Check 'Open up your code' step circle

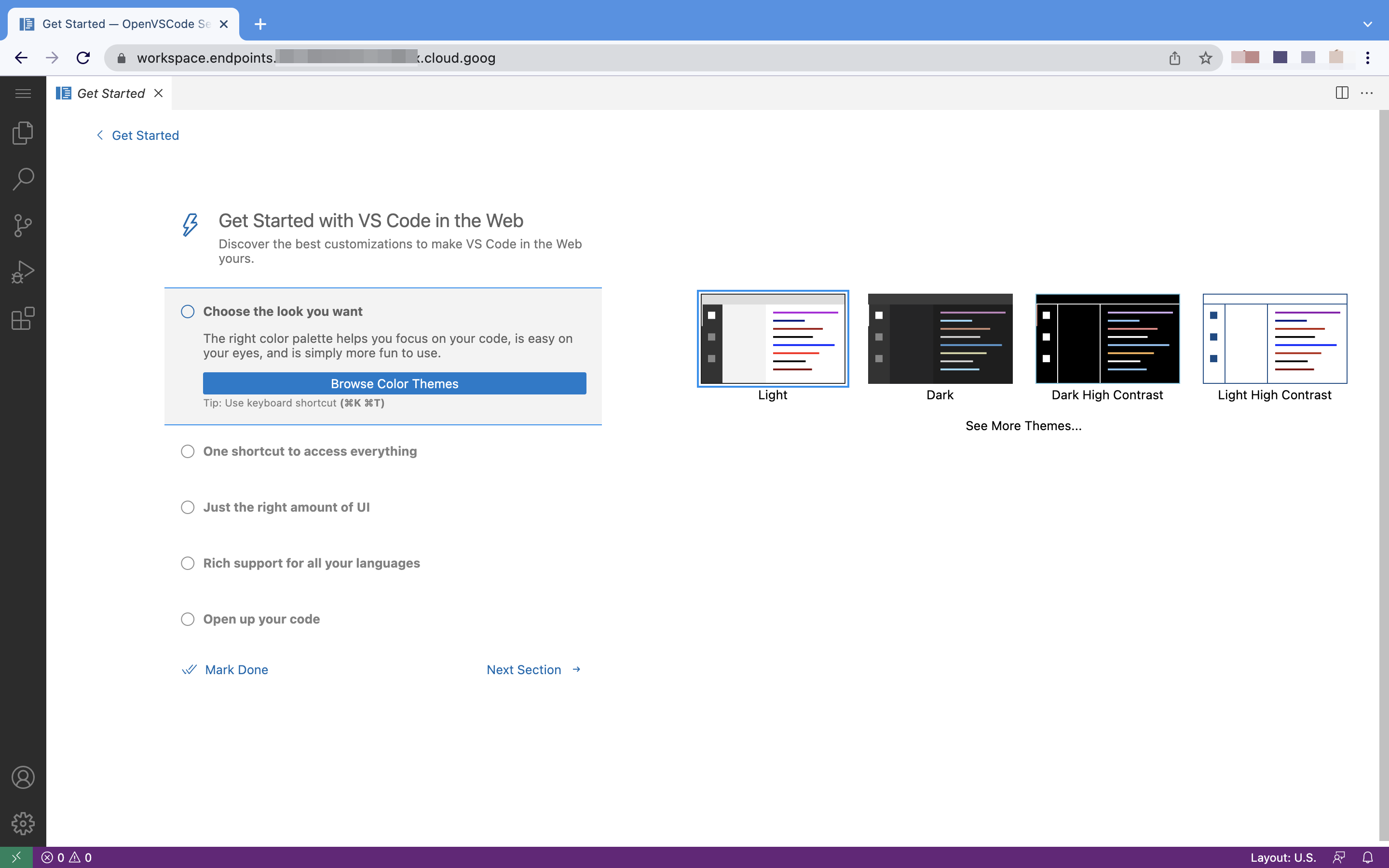(188, 619)
